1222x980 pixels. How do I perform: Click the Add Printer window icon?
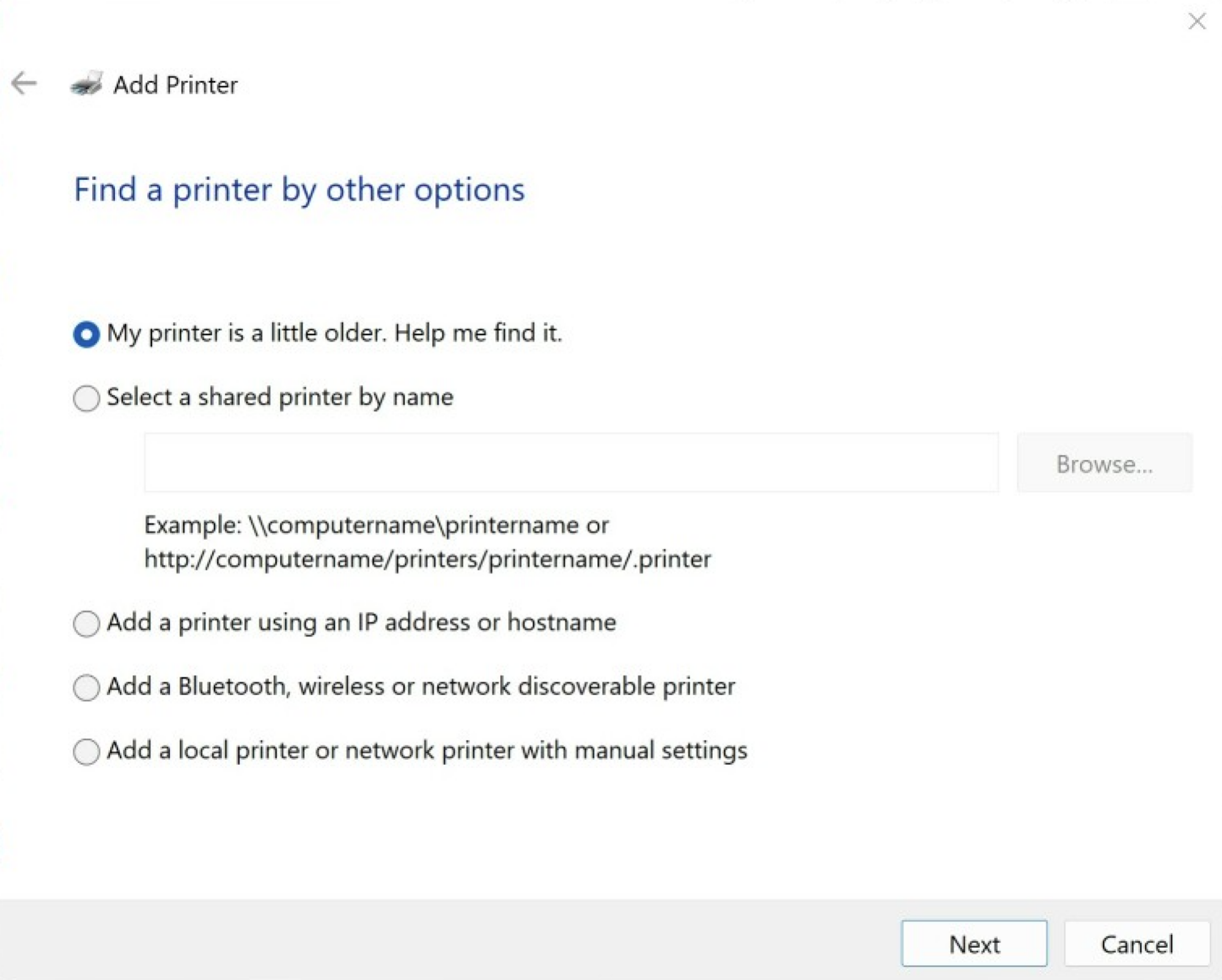pyautogui.click(x=88, y=84)
